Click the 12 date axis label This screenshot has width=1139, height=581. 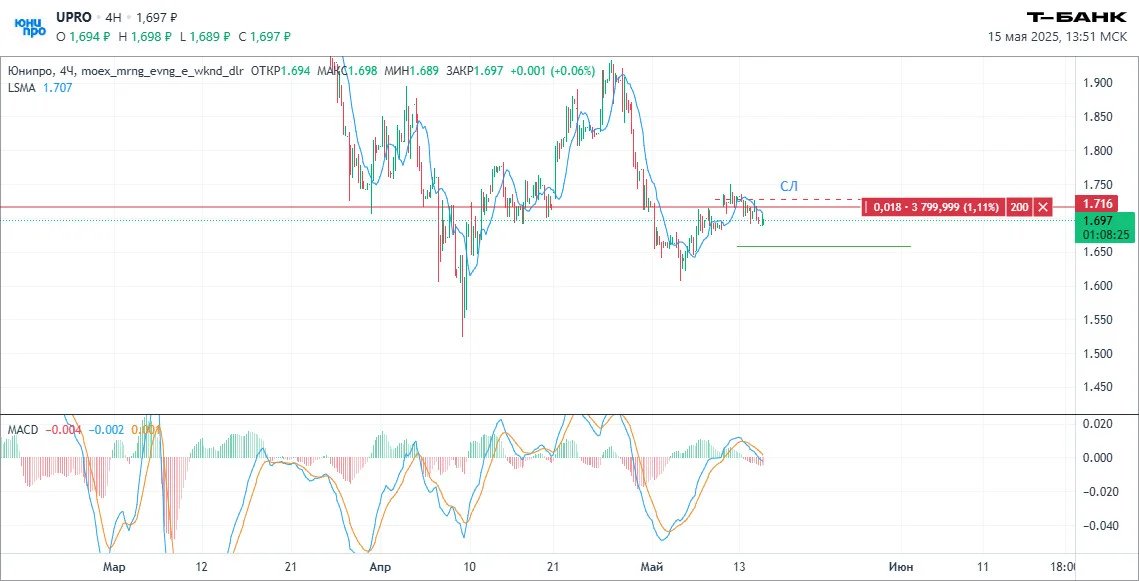pyautogui.click(x=202, y=567)
